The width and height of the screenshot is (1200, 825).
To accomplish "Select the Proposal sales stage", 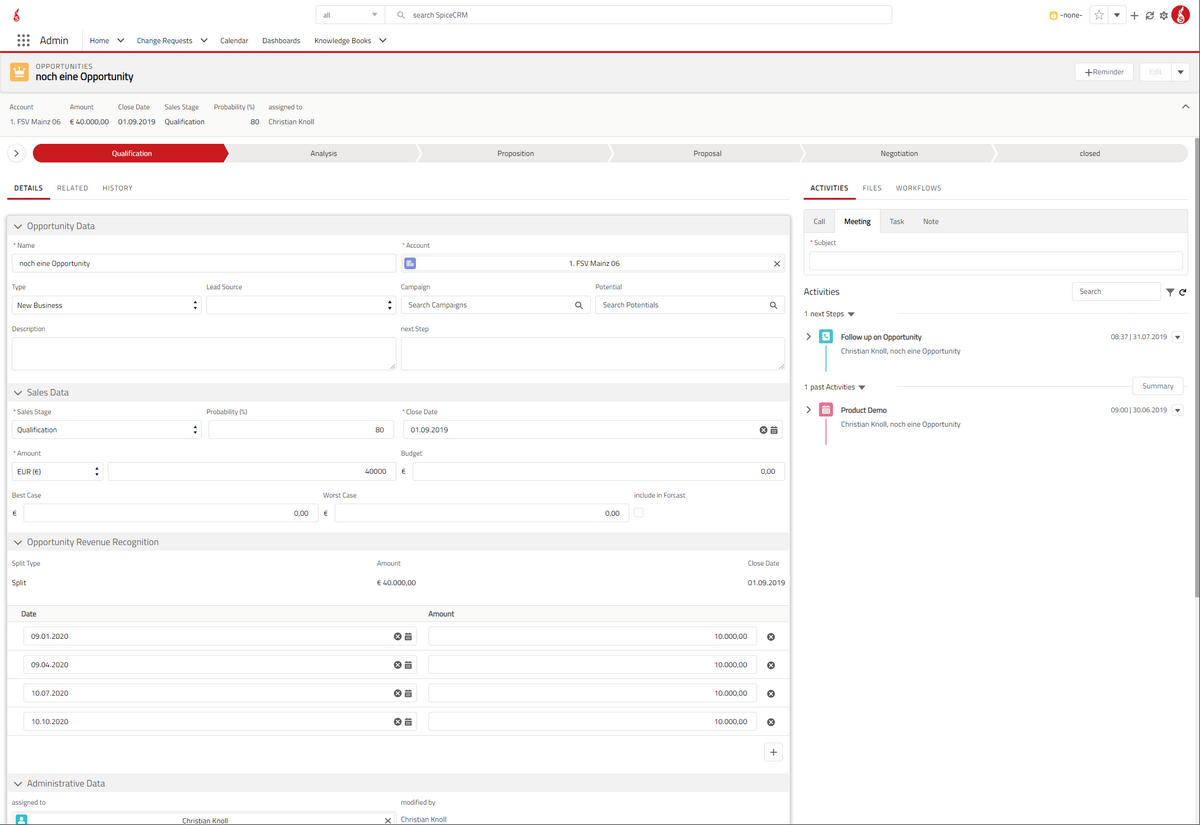I will pos(707,153).
